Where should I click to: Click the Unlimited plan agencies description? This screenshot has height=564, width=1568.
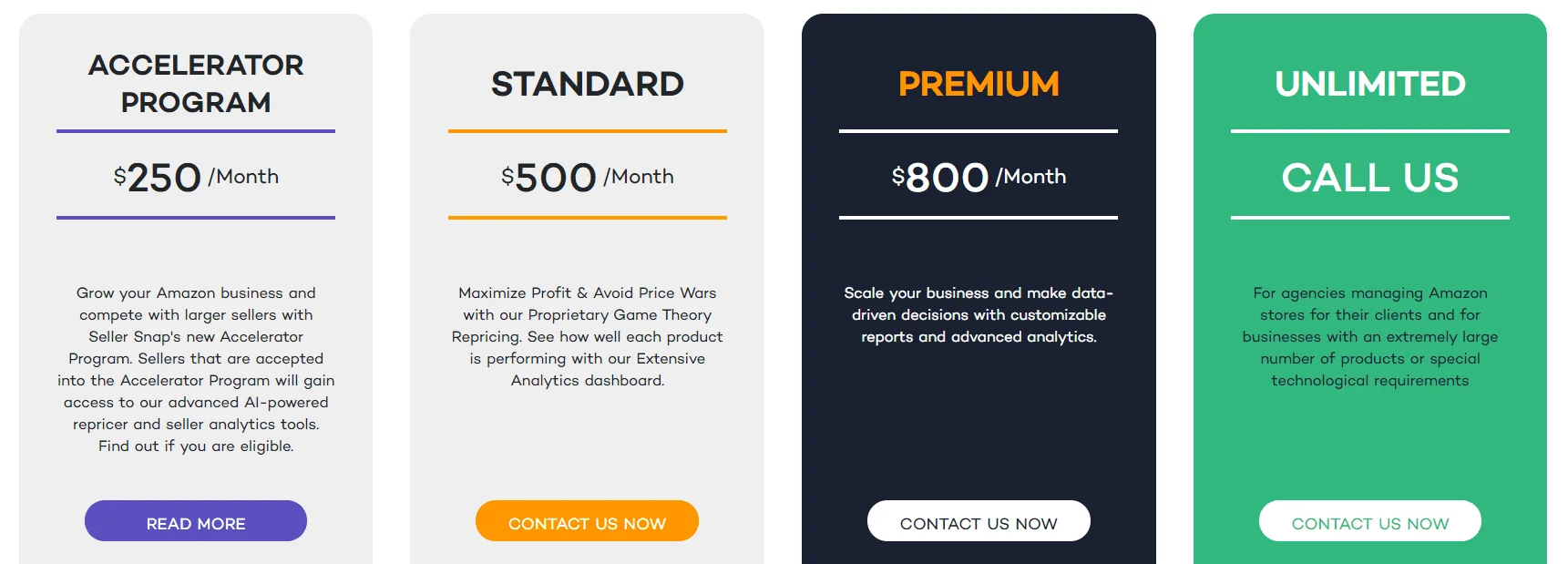(1370, 336)
